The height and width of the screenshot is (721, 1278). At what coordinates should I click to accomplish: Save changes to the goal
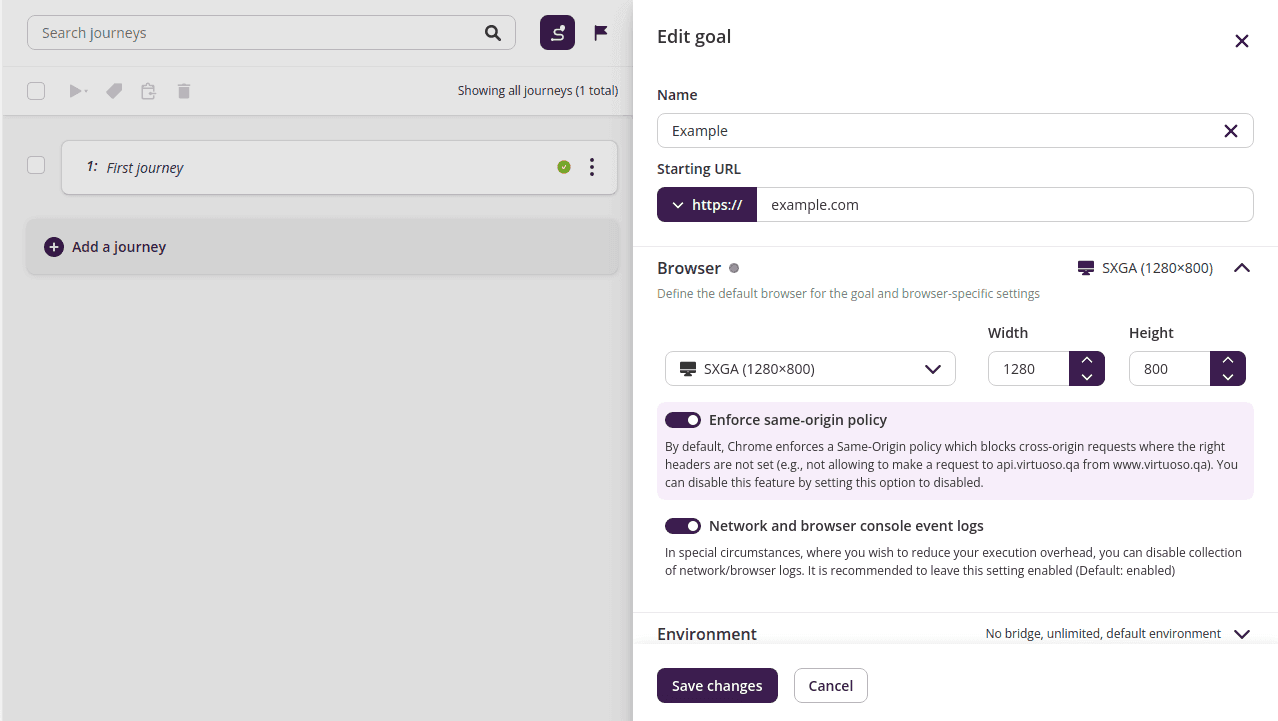[x=717, y=685]
